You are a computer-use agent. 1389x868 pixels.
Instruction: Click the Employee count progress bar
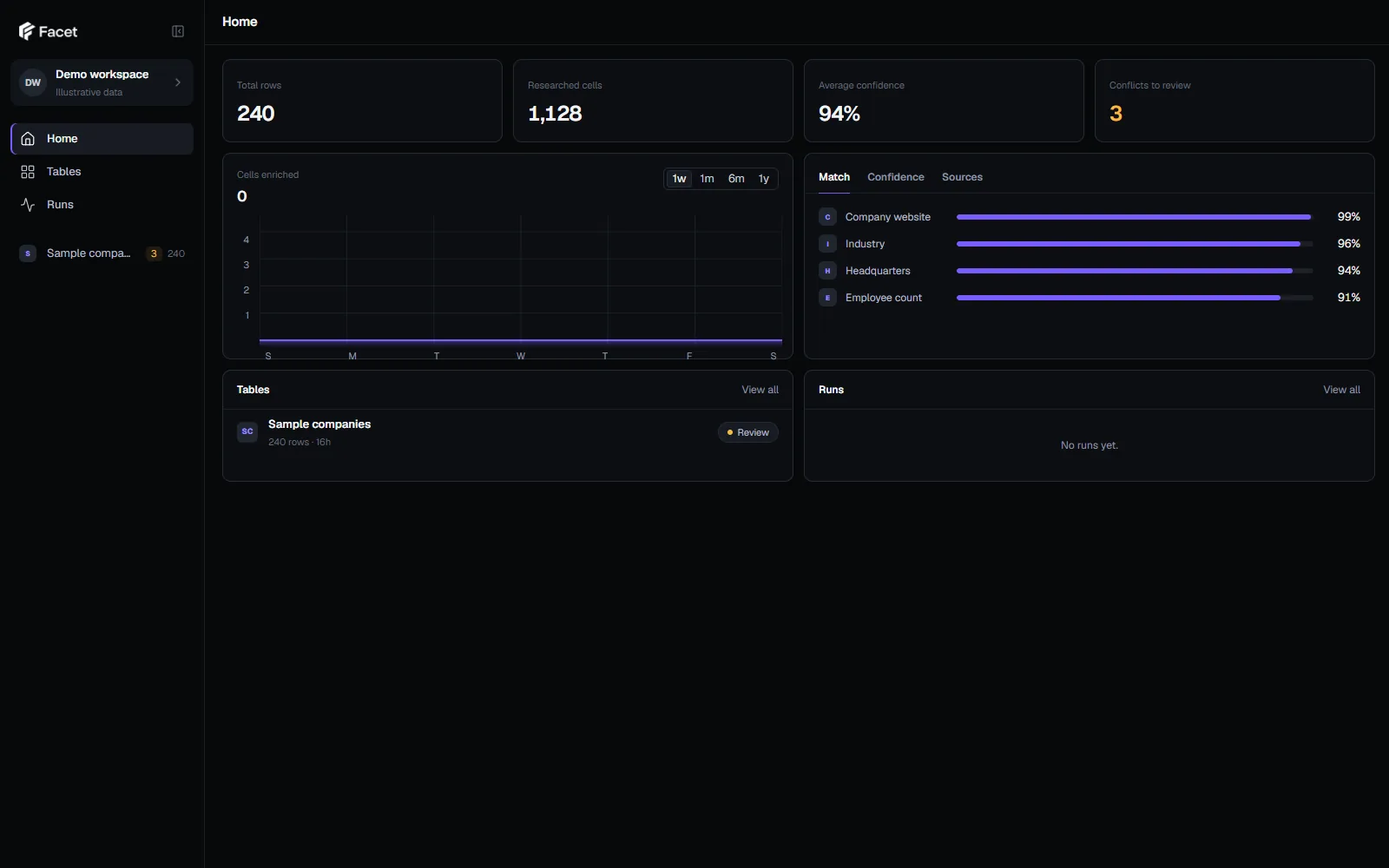[1135, 298]
